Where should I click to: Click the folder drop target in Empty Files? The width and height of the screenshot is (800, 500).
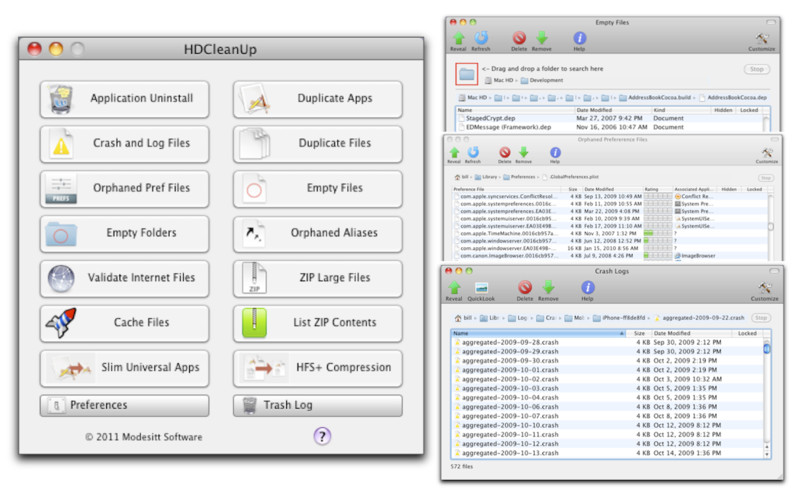pos(466,74)
